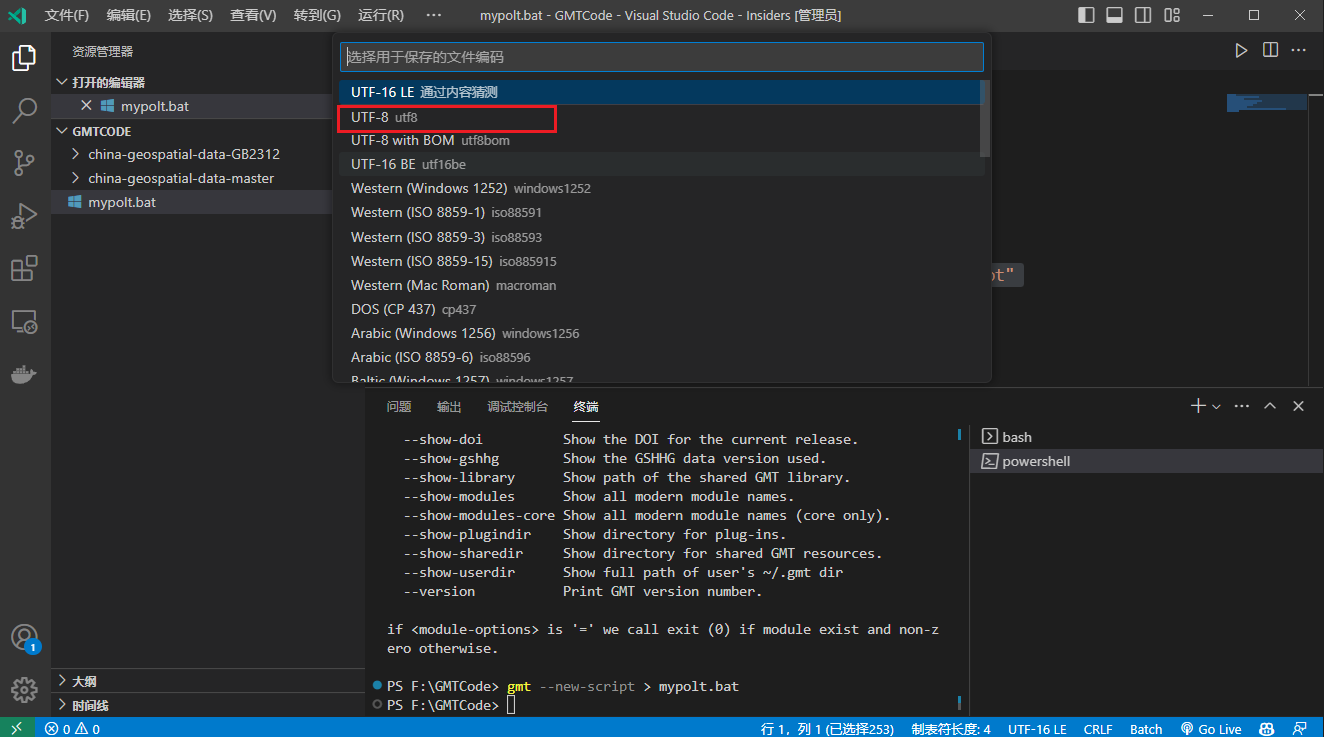The width and height of the screenshot is (1324, 737).
Task: Select UTF-8 with BOM encoding option
Action: (661, 140)
